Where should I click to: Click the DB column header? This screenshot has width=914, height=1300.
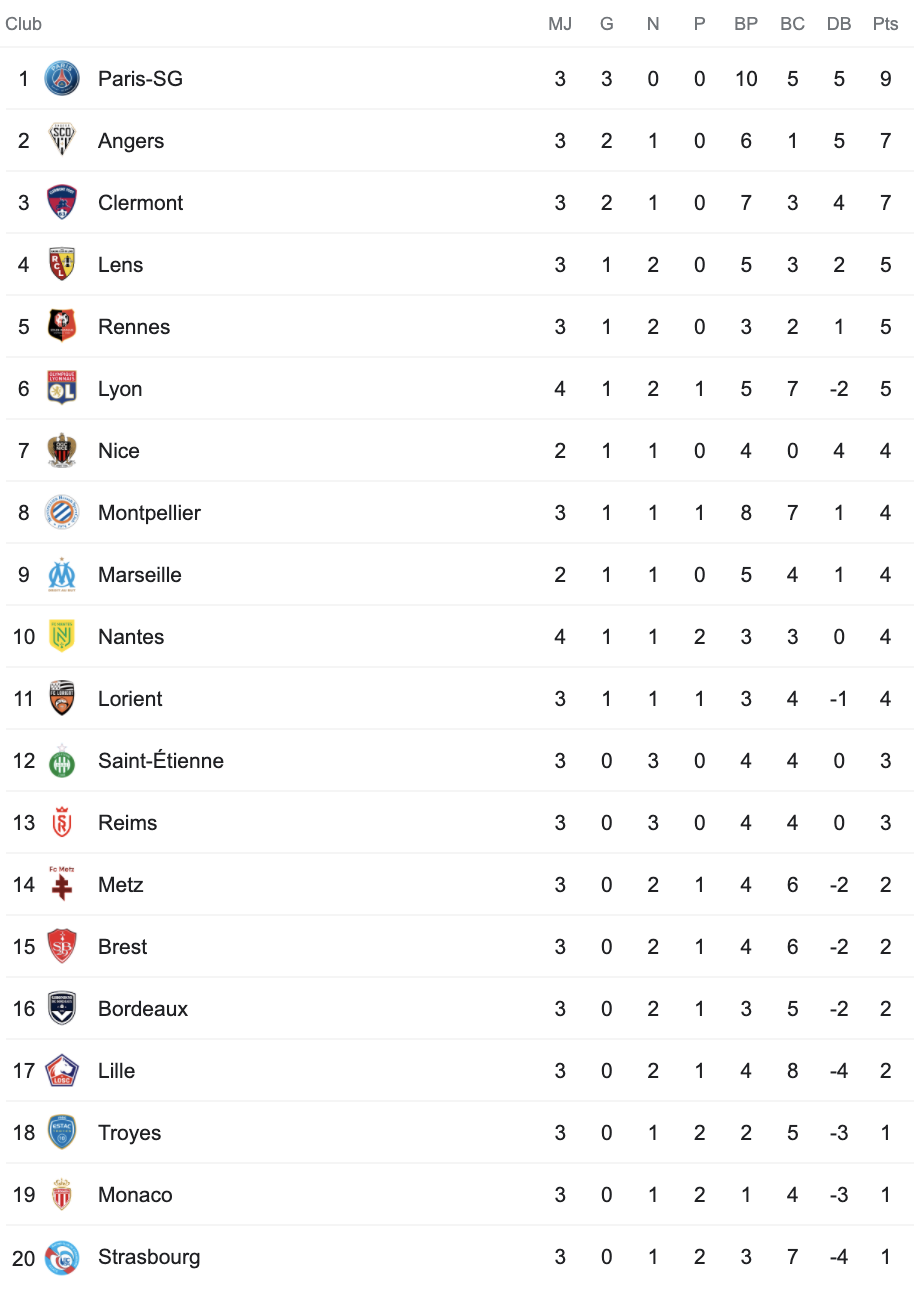click(839, 24)
